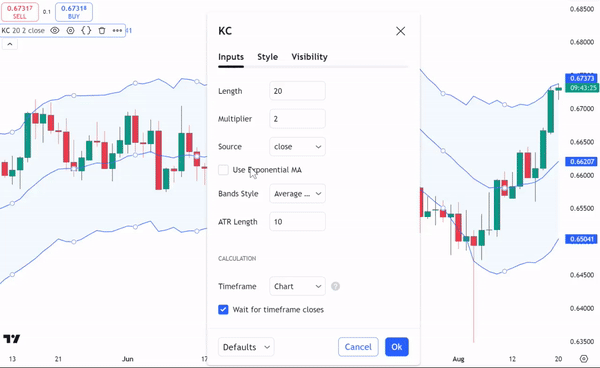Confirm settings with the Ok button
This screenshot has width=600, height=368.
click(x=397, y=347)
